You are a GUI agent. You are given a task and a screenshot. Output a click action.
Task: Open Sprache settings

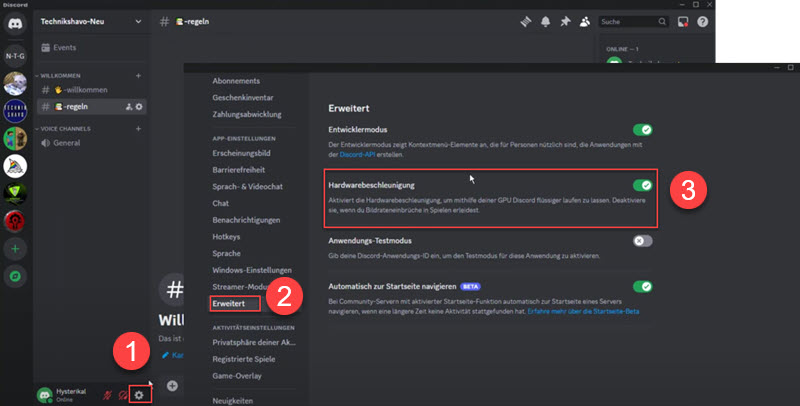click(227, 253)
